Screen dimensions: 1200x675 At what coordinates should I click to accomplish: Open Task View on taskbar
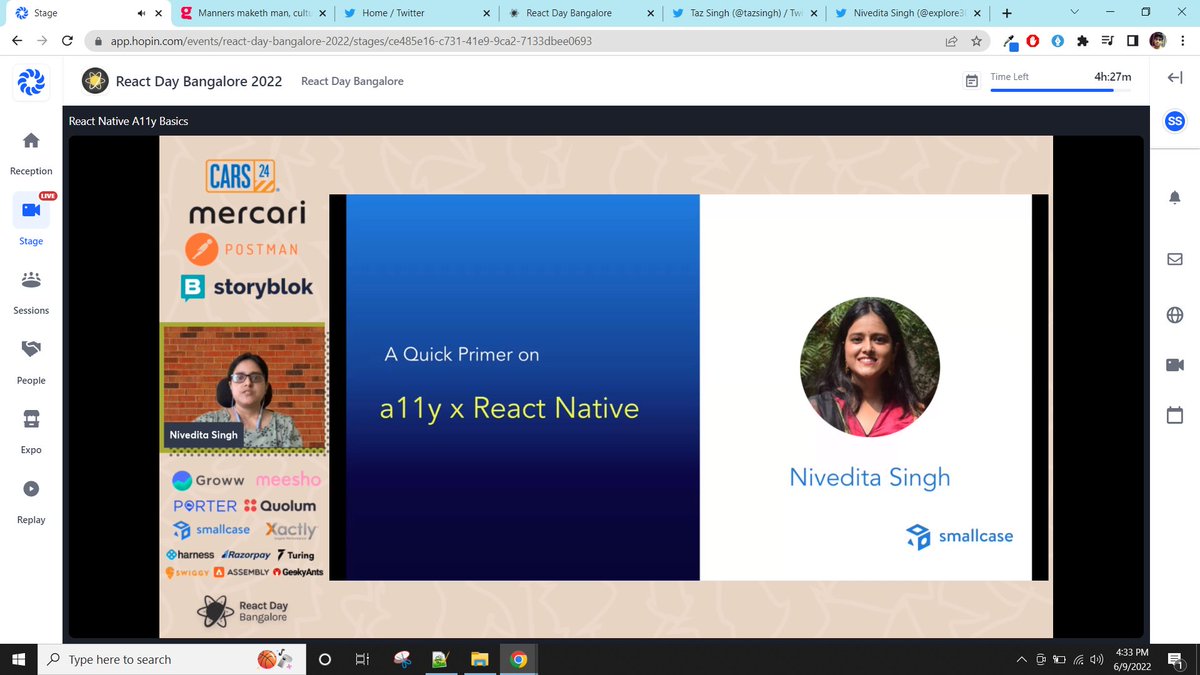coord(361,659)
